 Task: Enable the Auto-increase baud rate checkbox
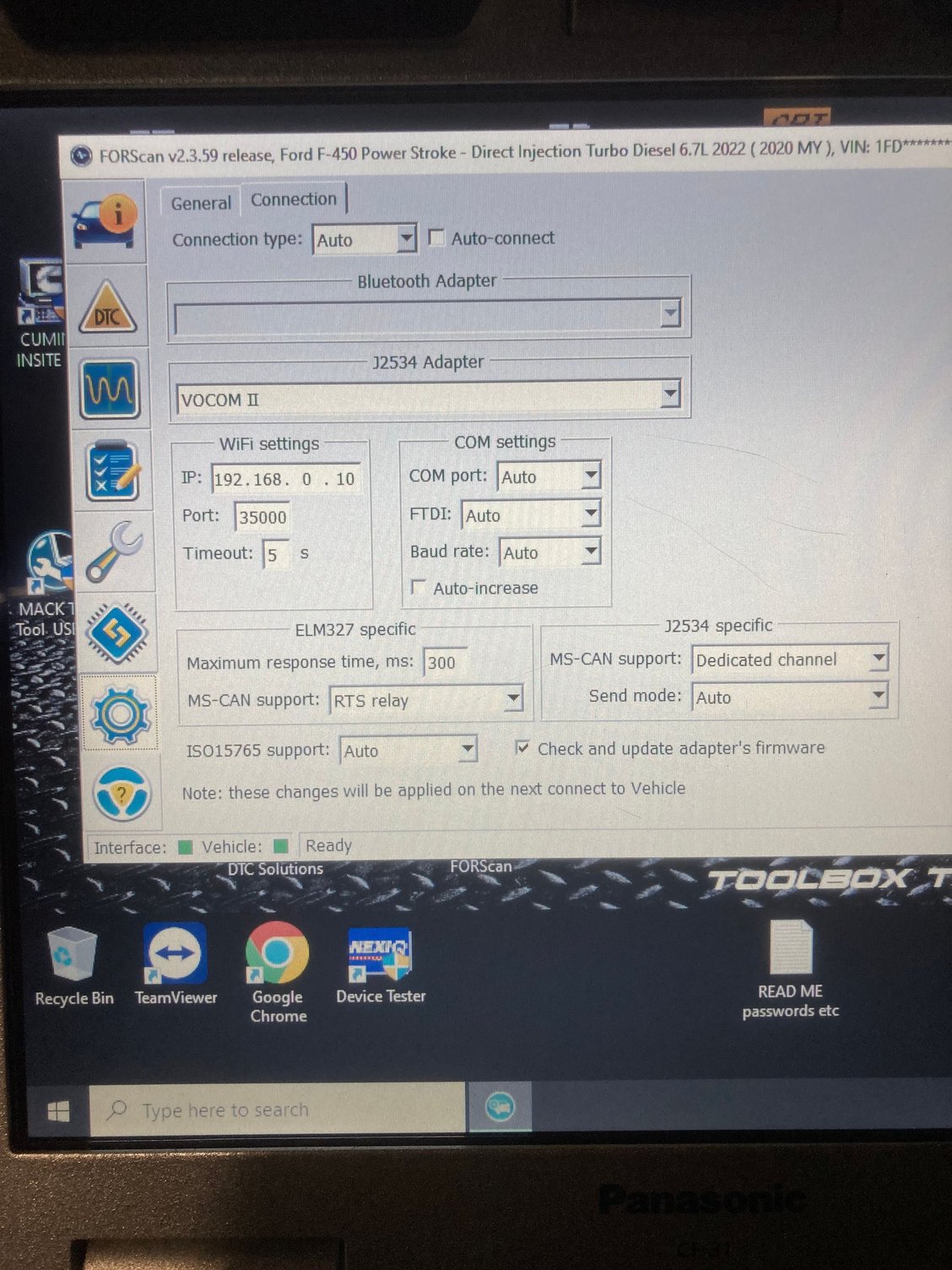point(418,586)
